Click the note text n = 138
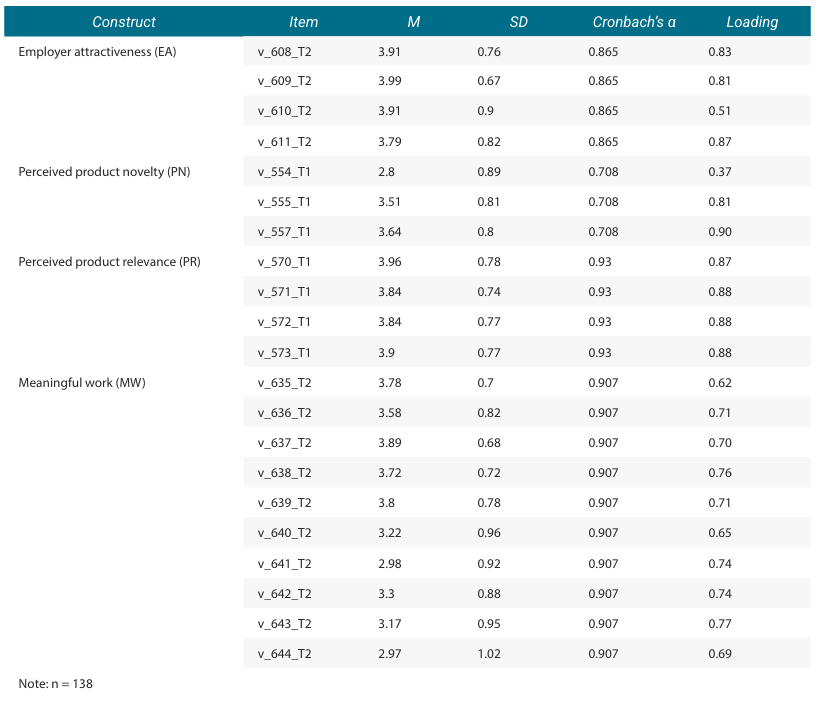The height and width of the screenshot is (702, 817). tap(56, 684)
